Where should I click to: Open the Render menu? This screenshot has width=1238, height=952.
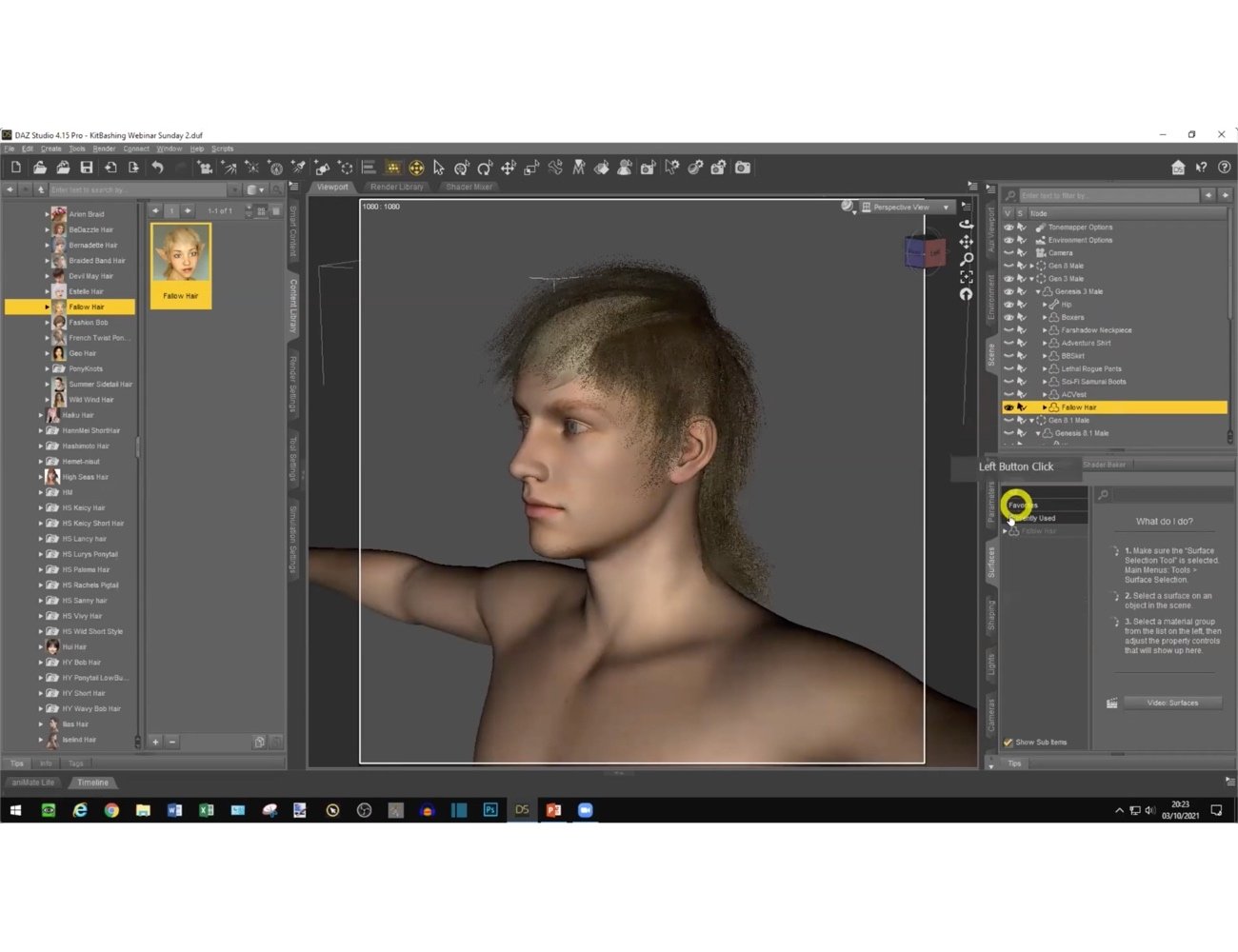coord(104,149)
